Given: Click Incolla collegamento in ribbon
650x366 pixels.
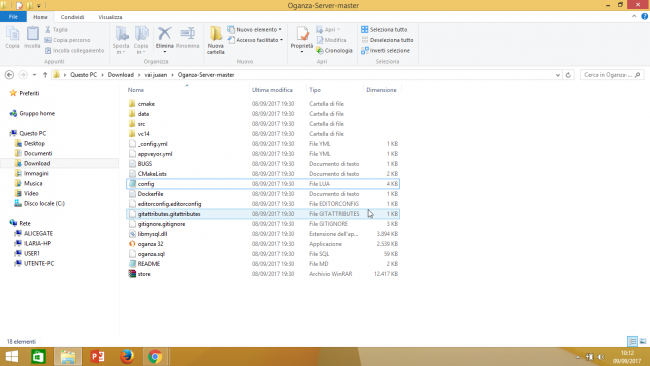Looking at the screenshot, I should pos(74,51).
